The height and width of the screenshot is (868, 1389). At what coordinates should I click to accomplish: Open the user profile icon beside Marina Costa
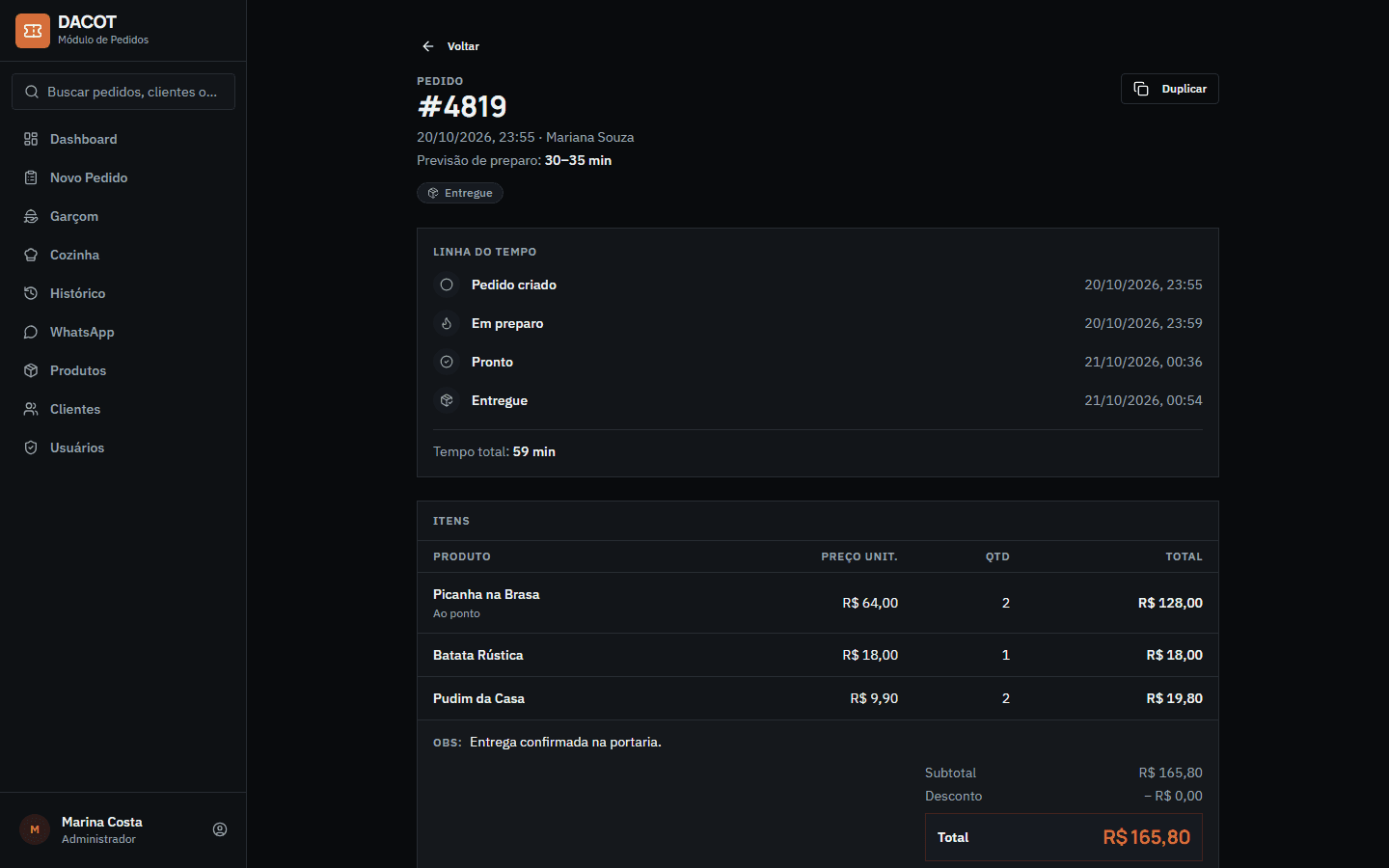click(220, 829)
